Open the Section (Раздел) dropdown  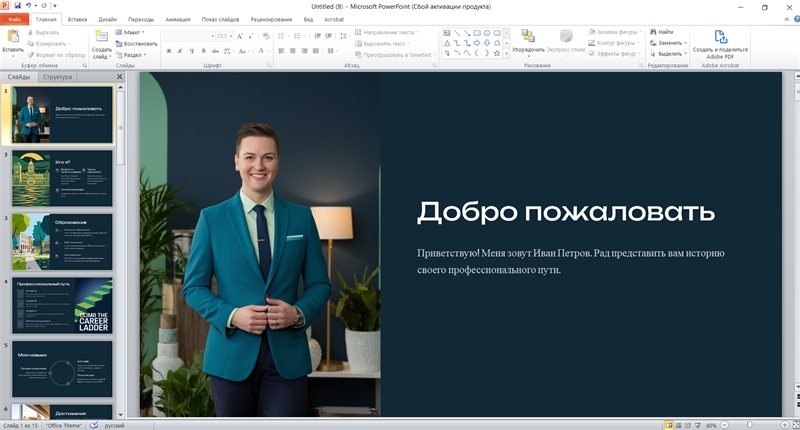click(x=131, y=55)
